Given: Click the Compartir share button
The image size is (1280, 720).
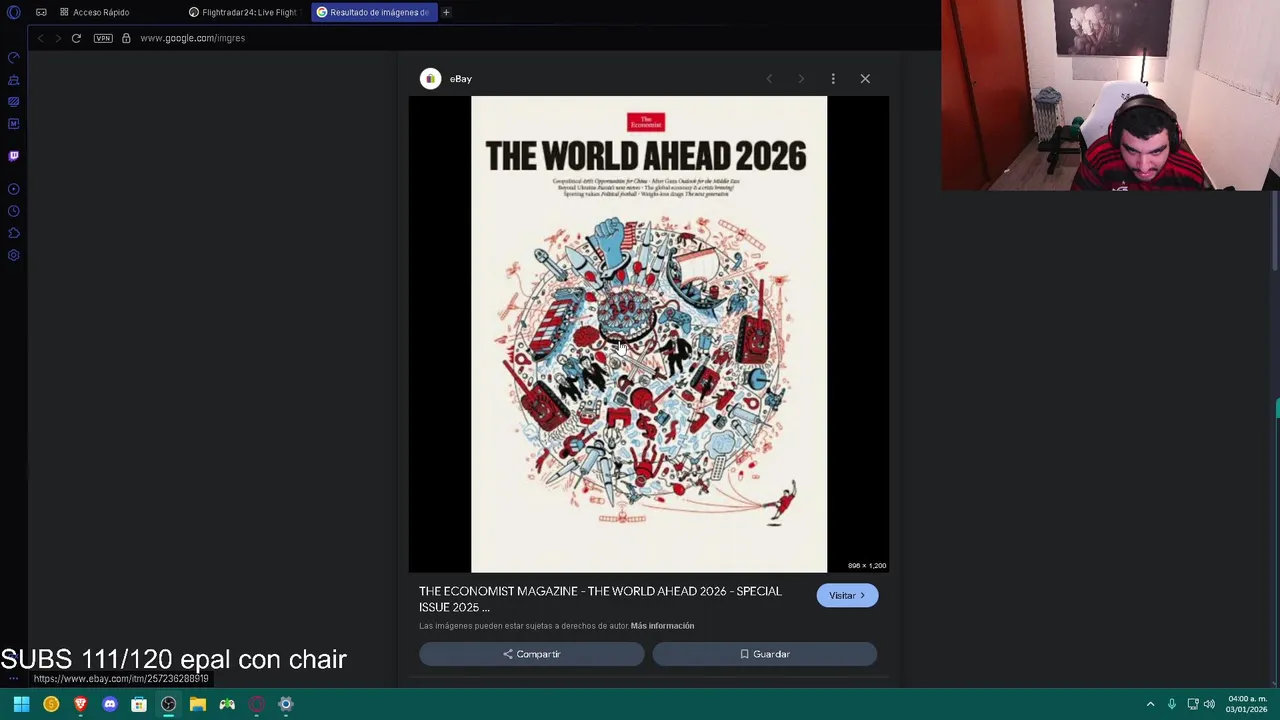Looking at the screenshot, I should [x=532, y=654].
